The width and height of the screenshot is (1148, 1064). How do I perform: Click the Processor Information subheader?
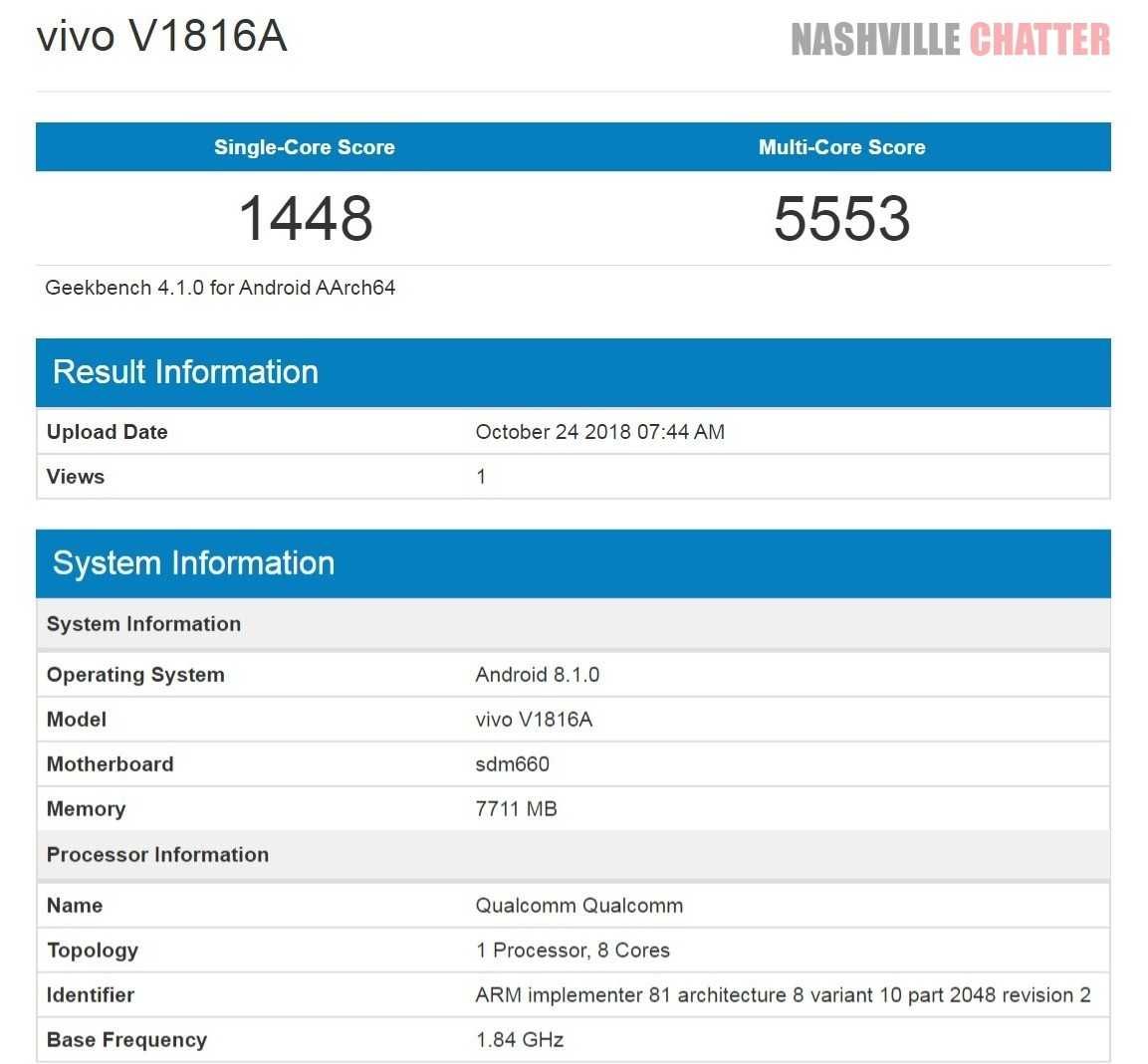point(574,855)
